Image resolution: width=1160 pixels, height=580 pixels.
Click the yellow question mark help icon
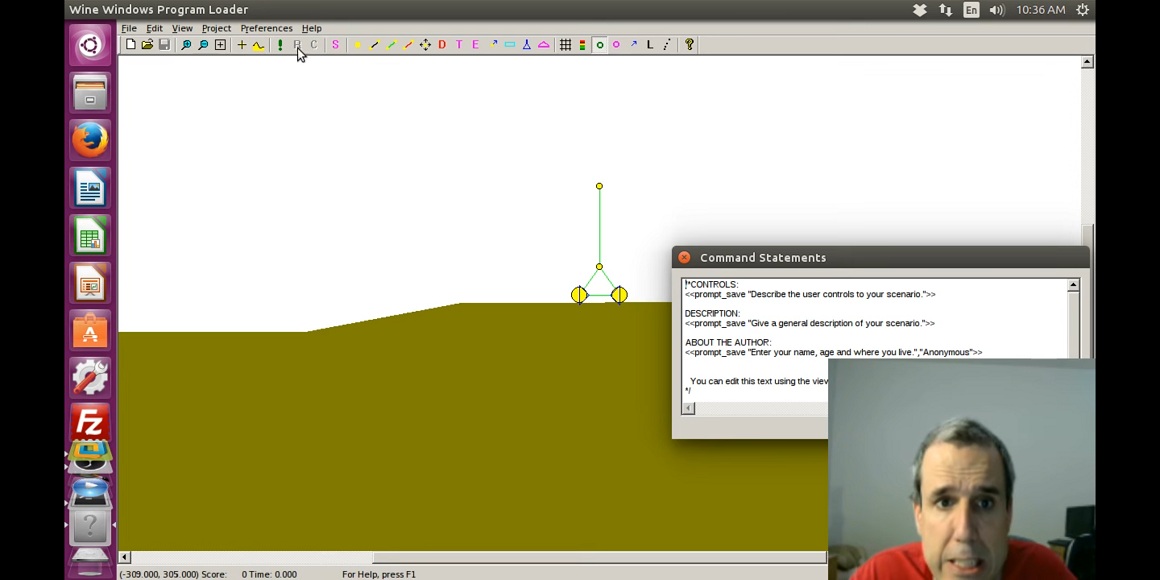(689, 45)
